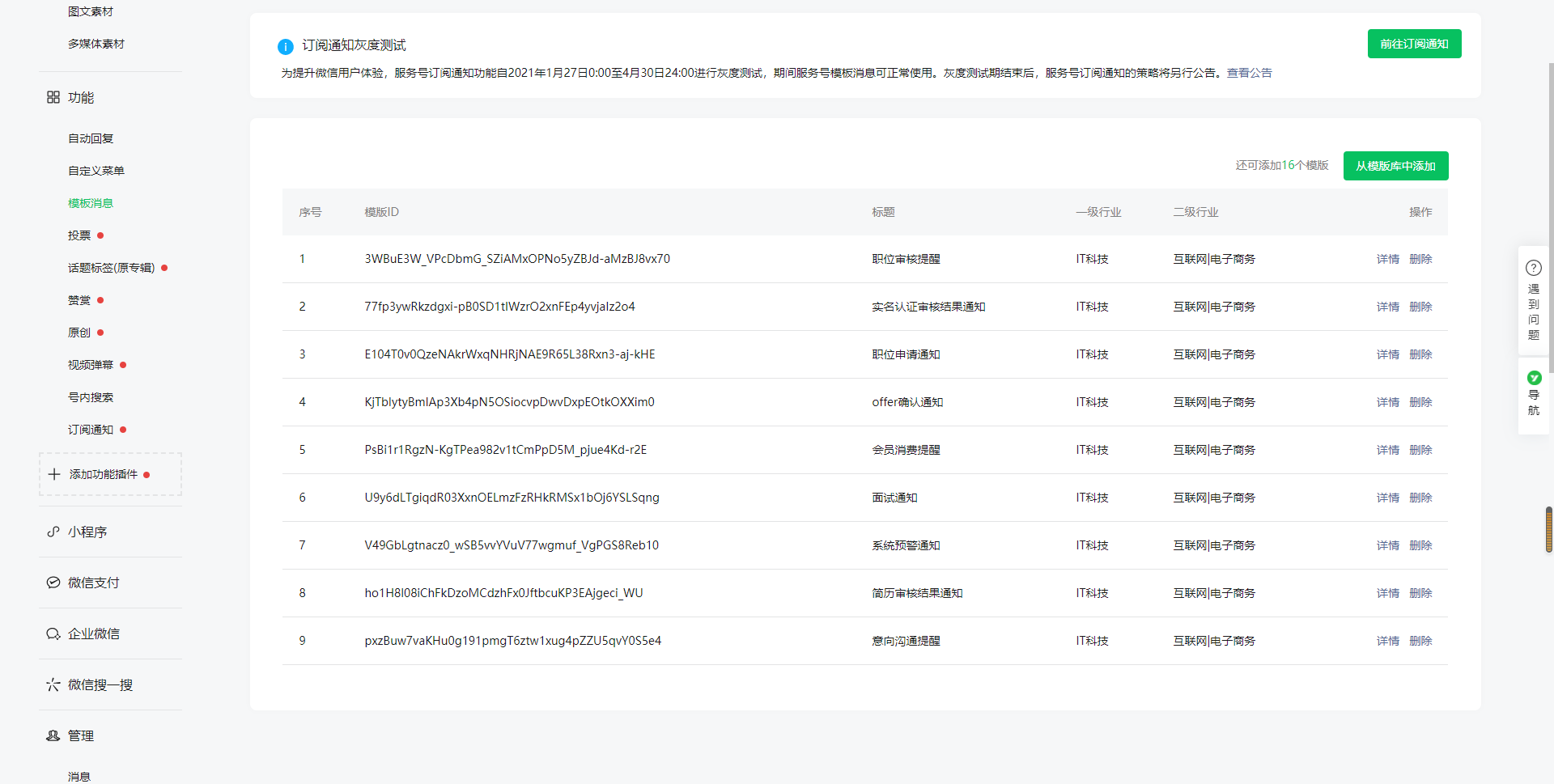Click template ID starting with PsBi1r1

click(506, 450)
